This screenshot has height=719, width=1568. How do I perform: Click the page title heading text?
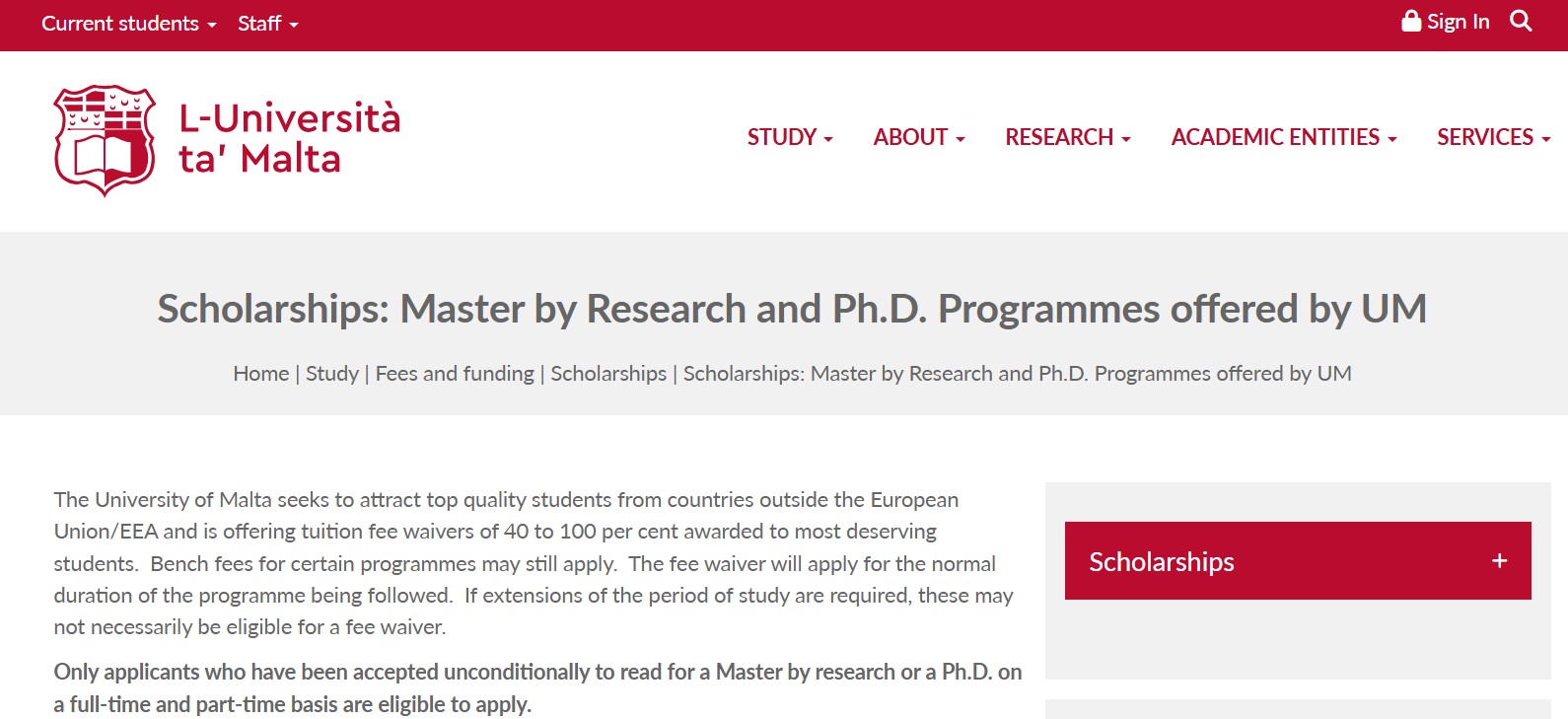coord(792,309)
